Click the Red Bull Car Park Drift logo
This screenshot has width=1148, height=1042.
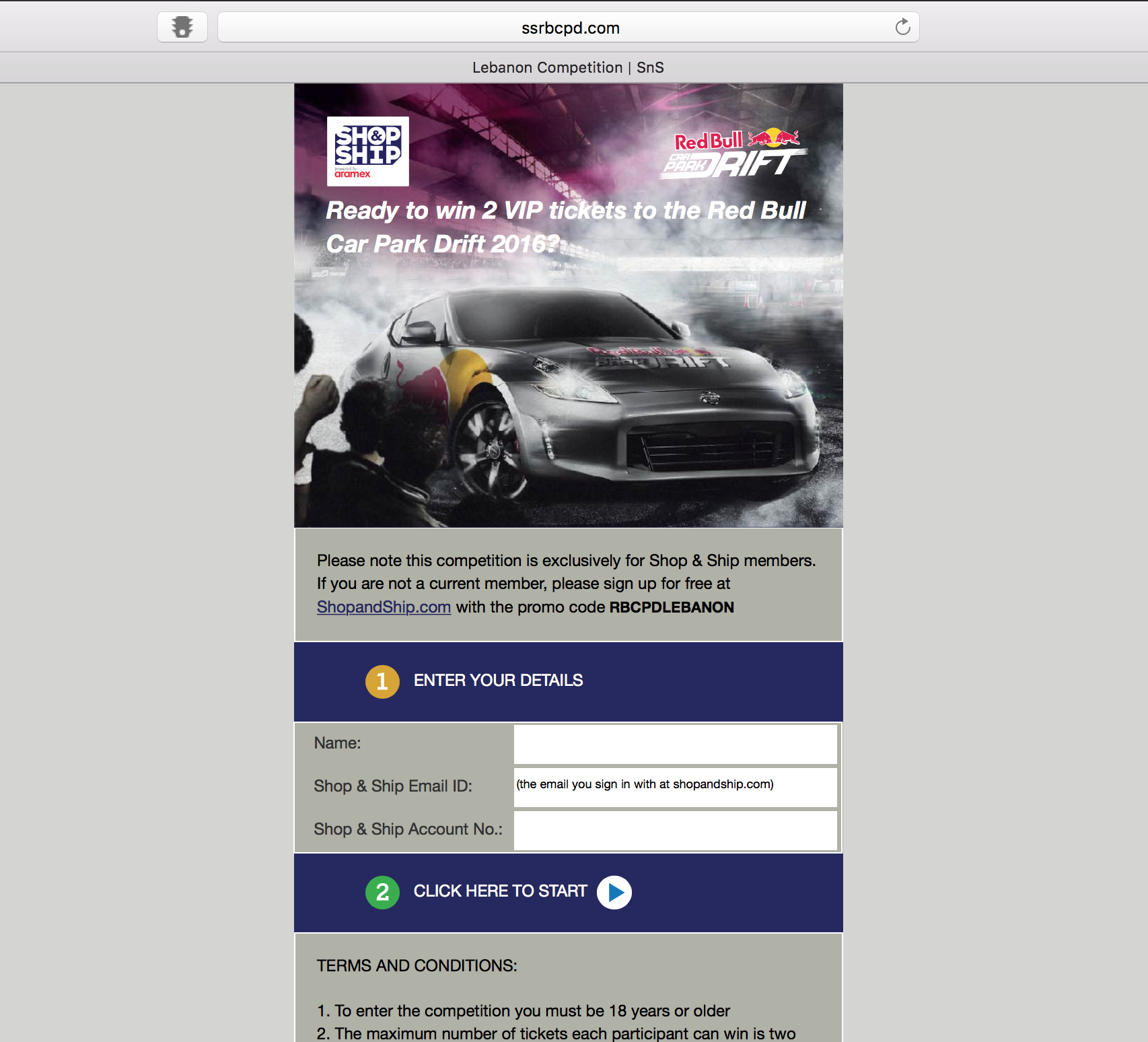[733, 153]
